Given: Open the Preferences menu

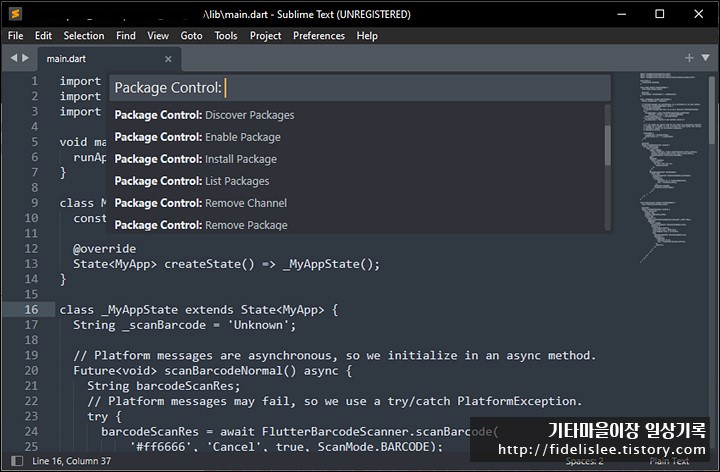Looking at the screenshot, I should point(319,36).
